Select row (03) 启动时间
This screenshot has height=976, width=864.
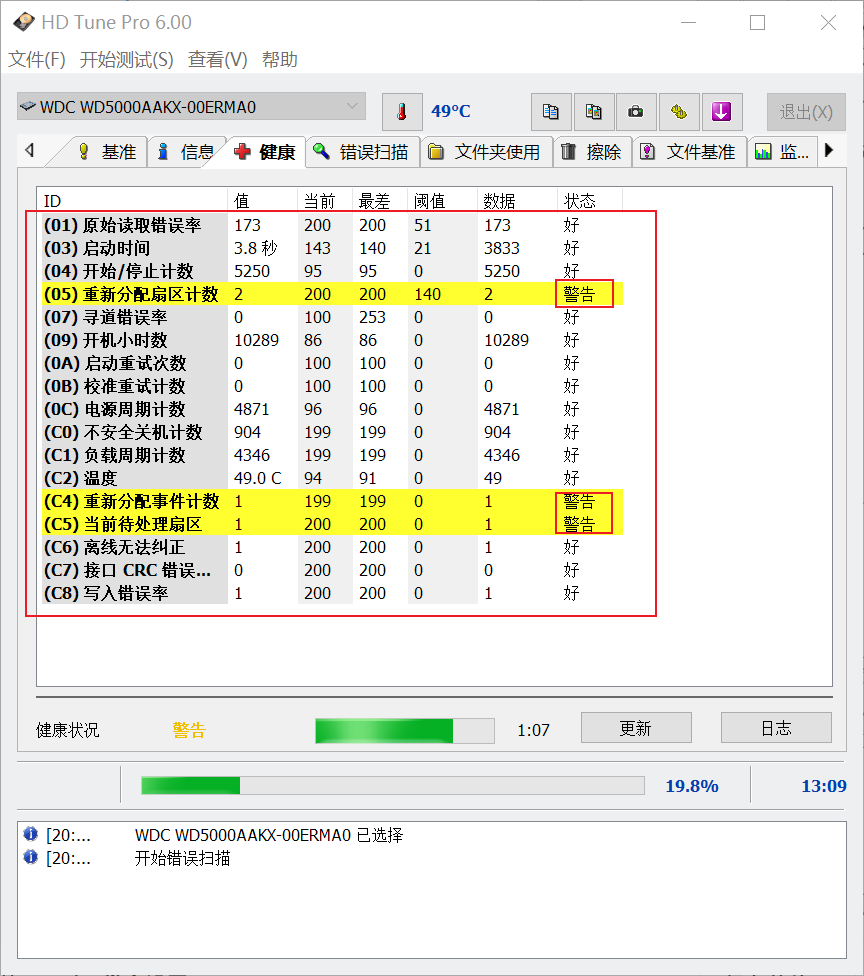[x=332, y=248]
